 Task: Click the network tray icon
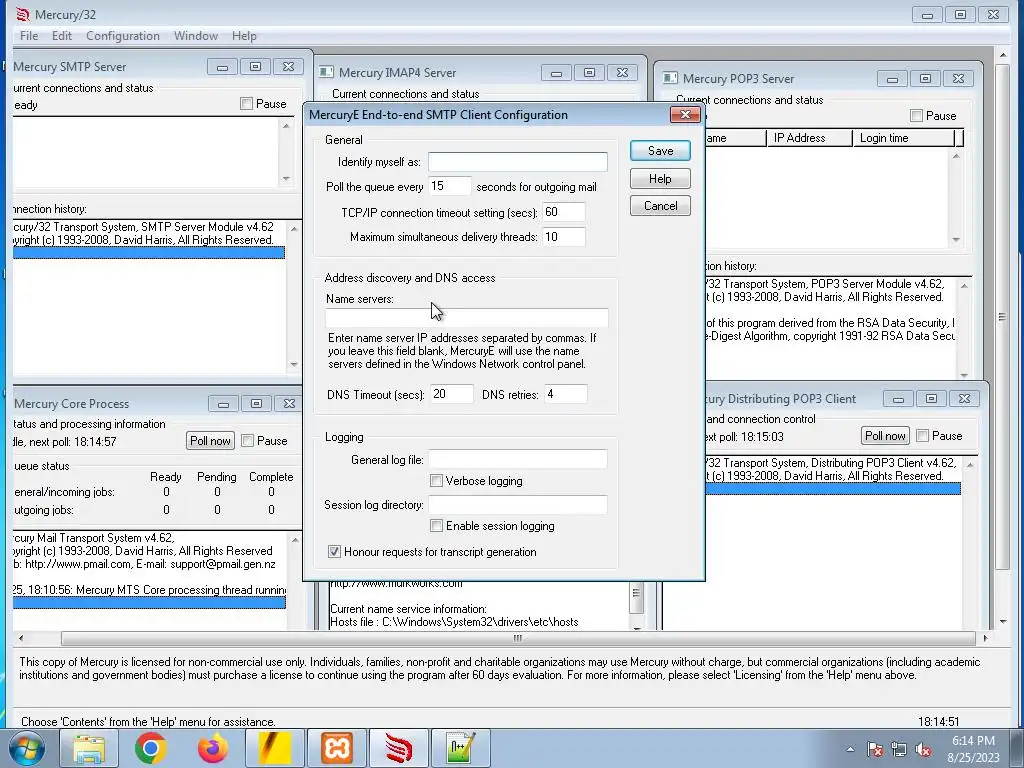coord(899,749)
